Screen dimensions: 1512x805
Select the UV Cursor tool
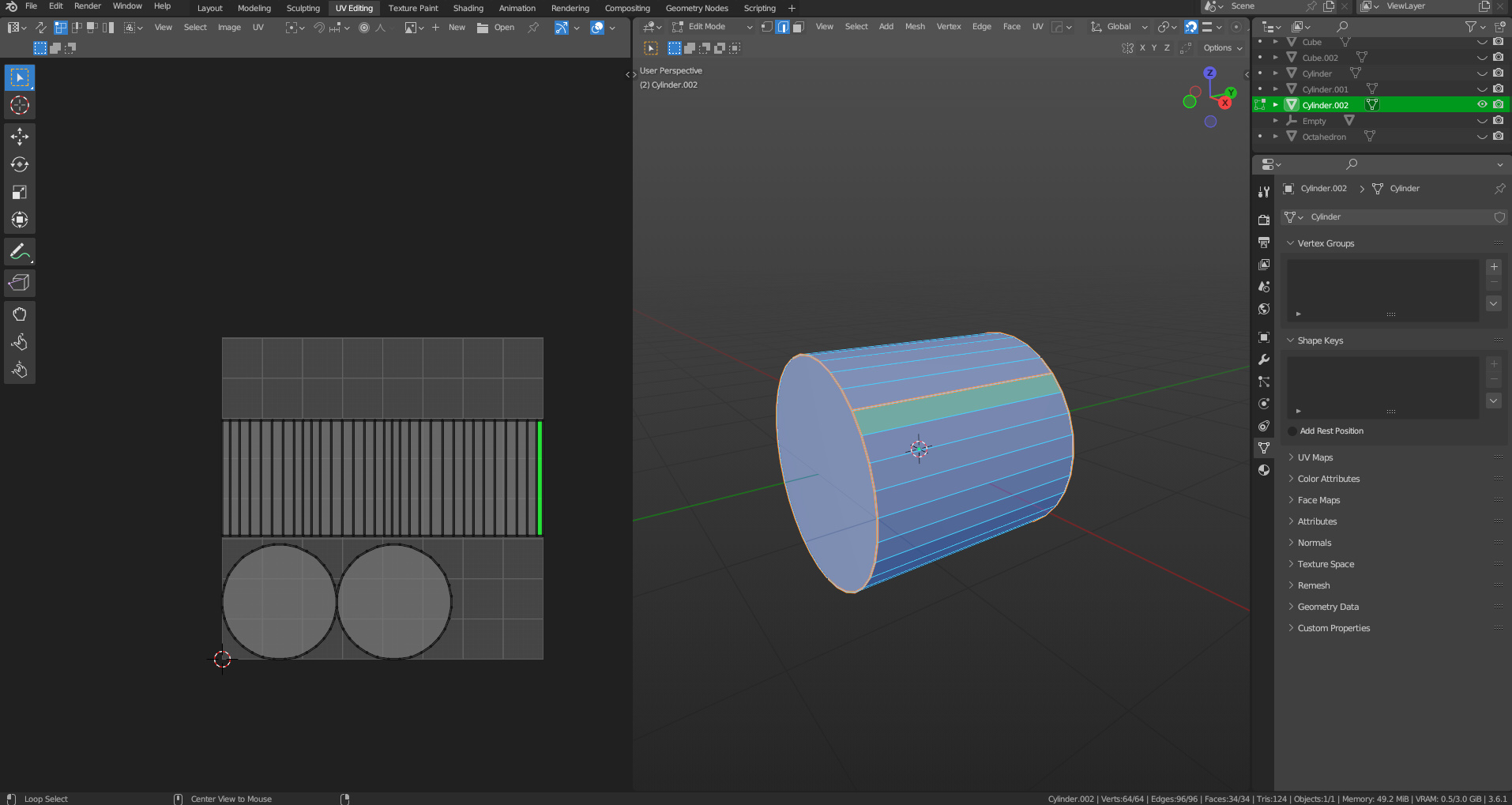tap(20, 105)
